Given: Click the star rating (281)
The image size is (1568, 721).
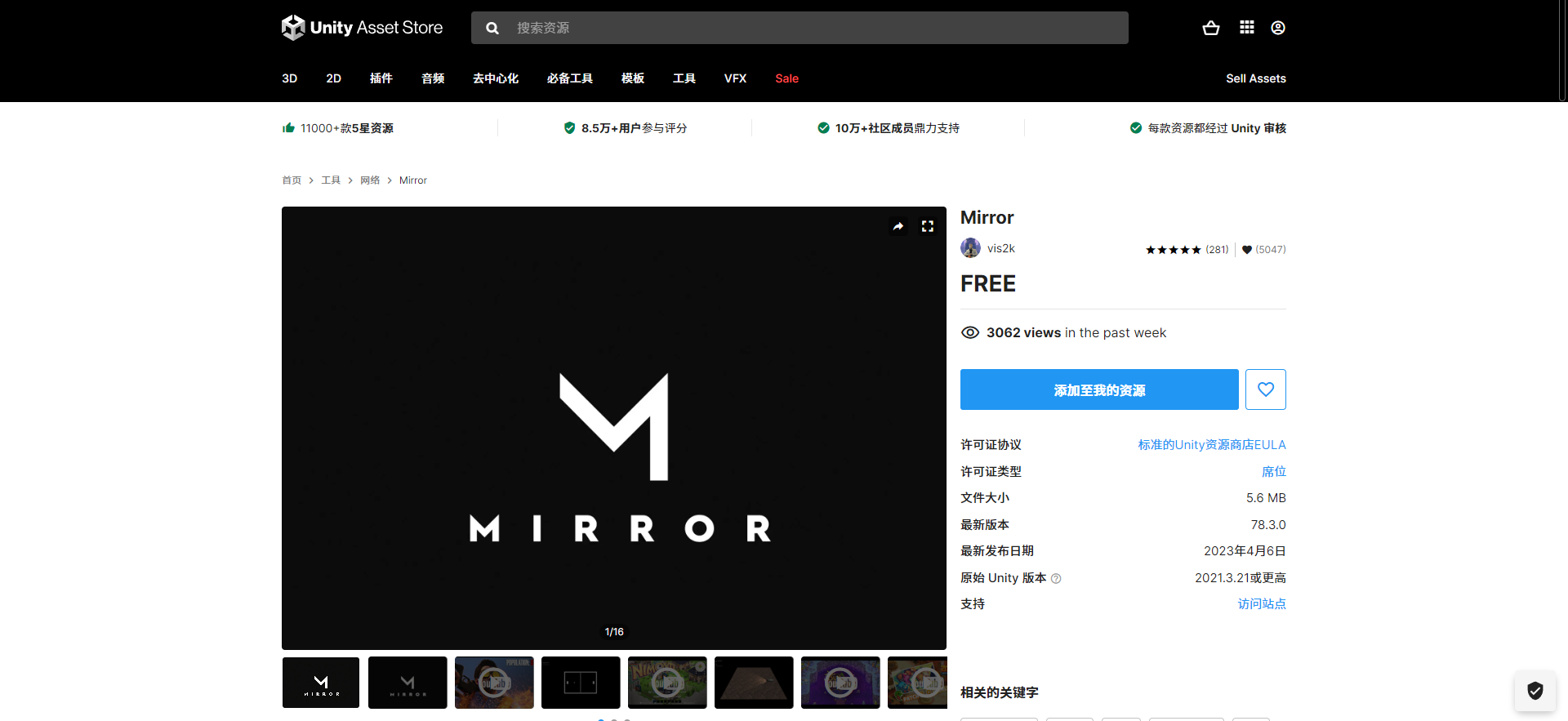Looking at the screenshot, I should (x=1187, y=250).
